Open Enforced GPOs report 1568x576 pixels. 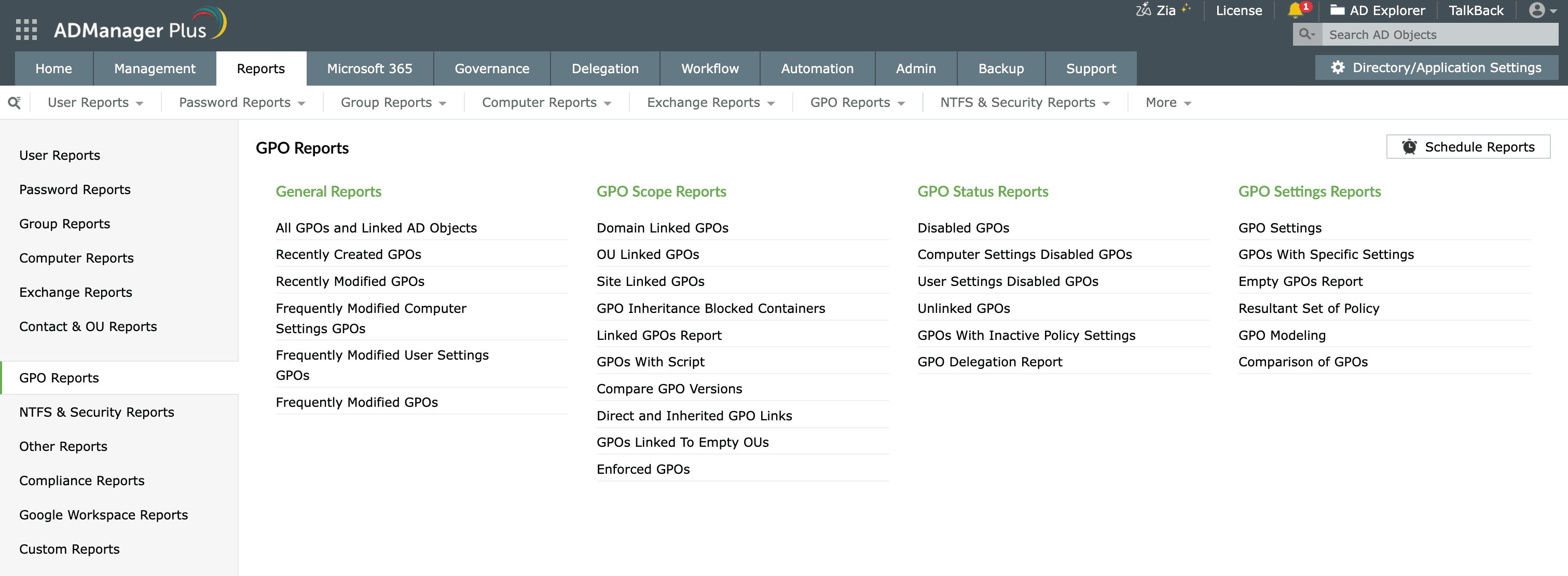pos(643,469)
